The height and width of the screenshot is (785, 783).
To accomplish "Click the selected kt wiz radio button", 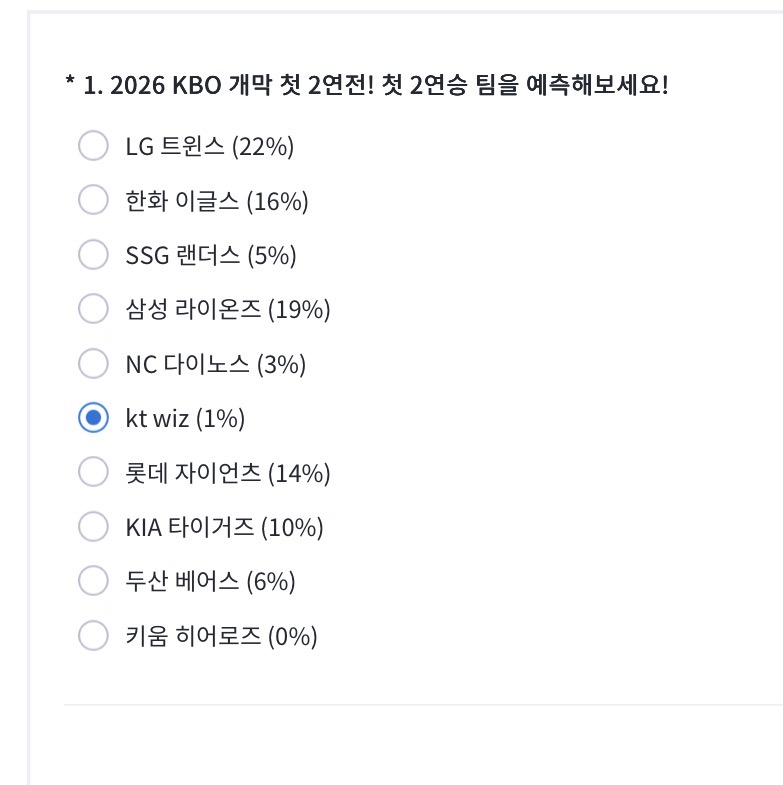I will coord(93,418).
